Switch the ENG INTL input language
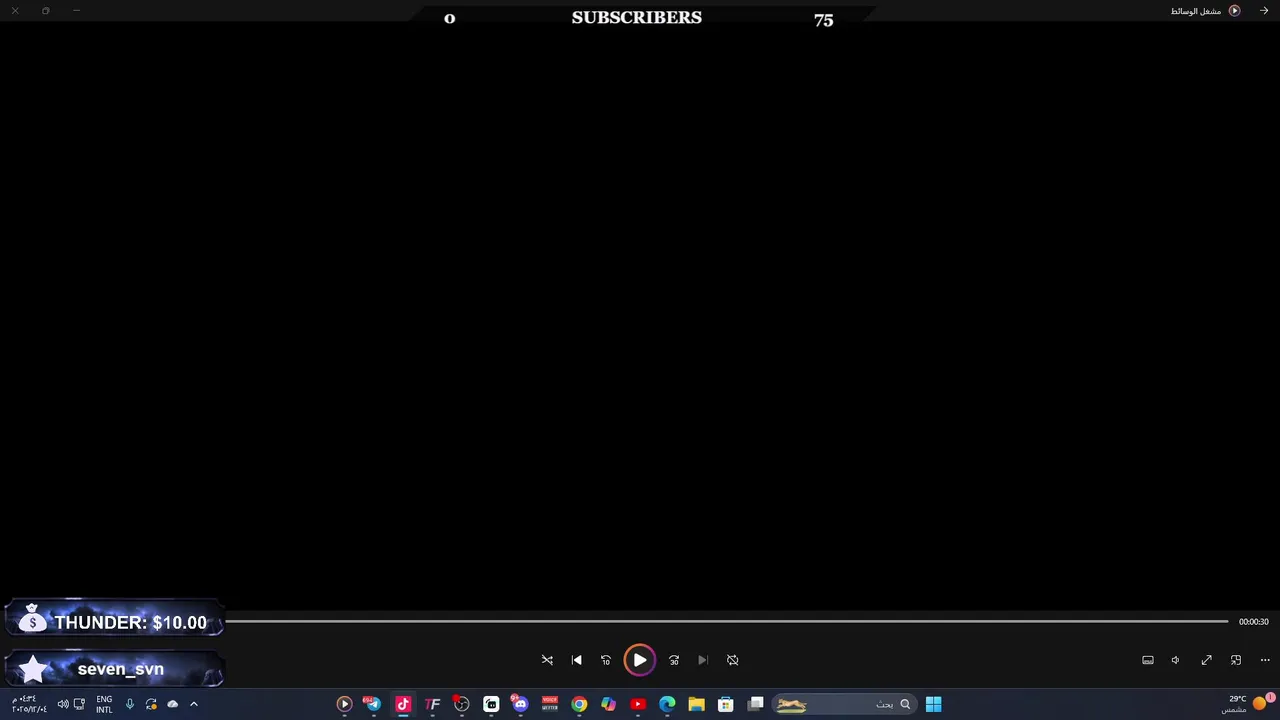The height and width of the screenshot is (720, 1280). [104, 704]
